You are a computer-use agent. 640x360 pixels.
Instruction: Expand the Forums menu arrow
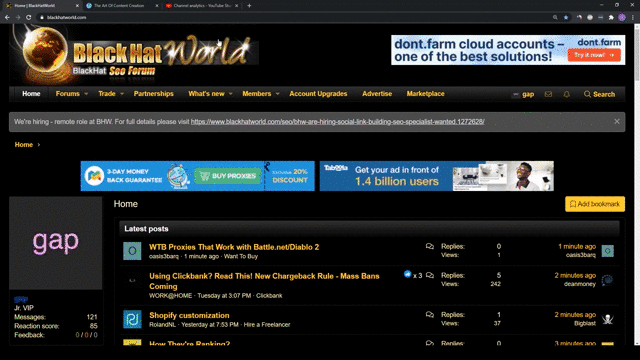[86, 94]
